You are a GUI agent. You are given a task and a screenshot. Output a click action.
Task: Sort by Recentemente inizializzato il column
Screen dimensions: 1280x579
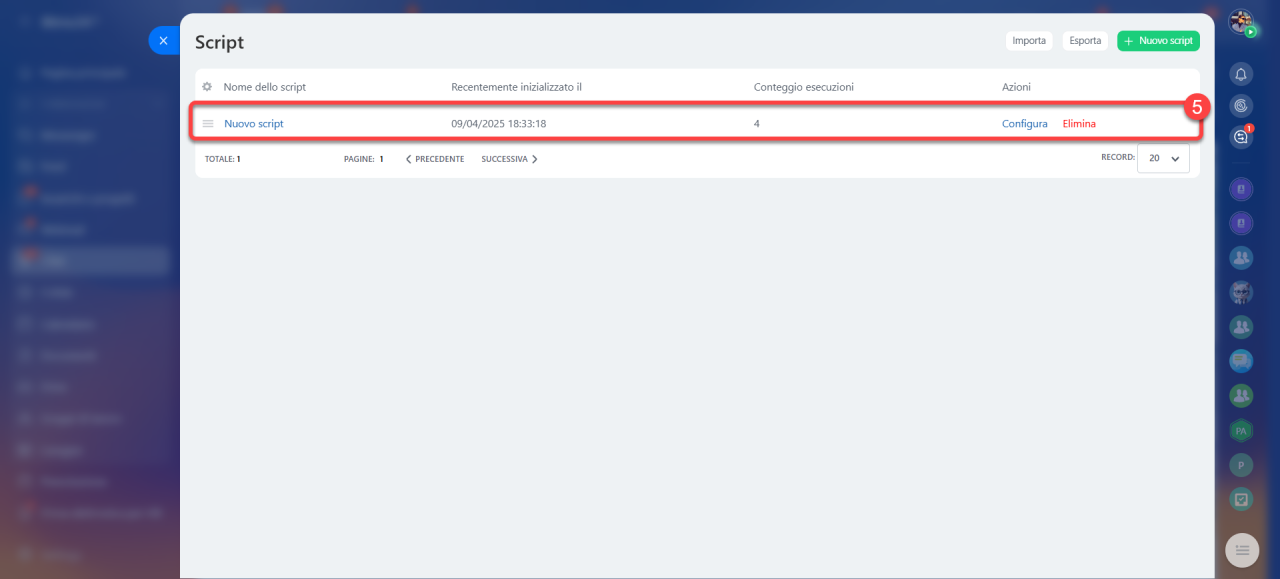[x=516, y=87]
